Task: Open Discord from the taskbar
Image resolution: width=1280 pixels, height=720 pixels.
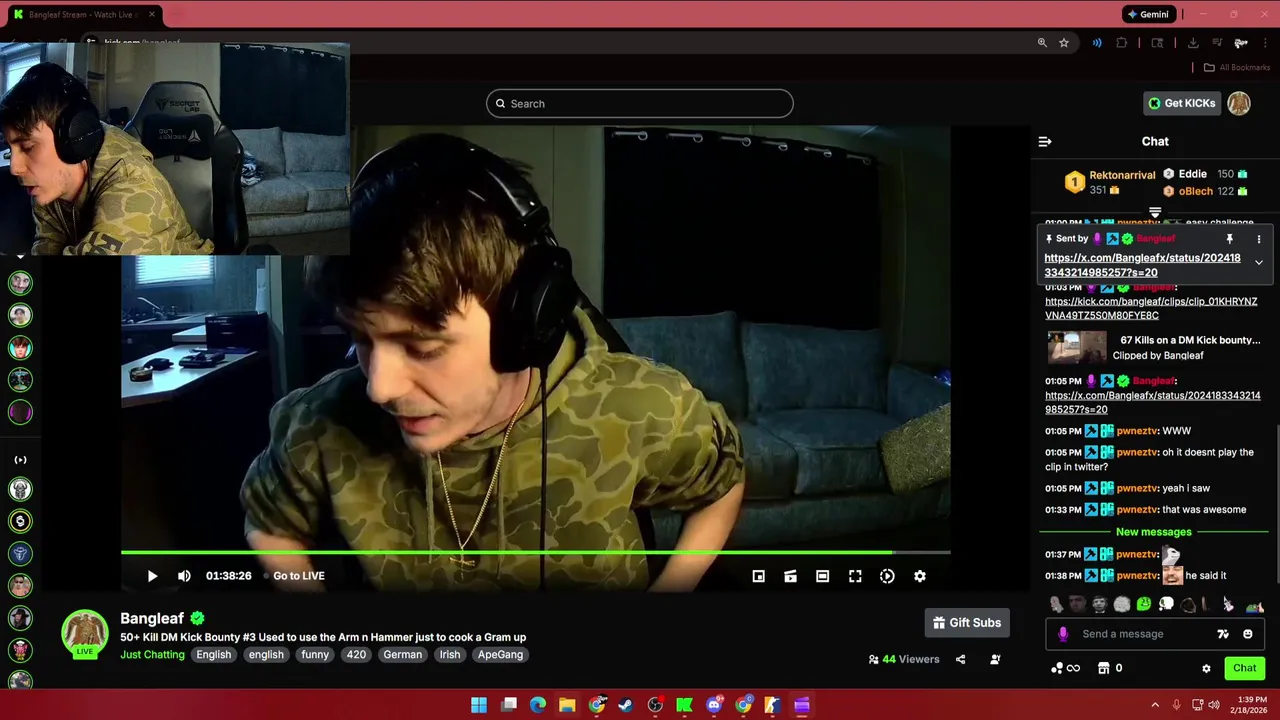Action: coord(714,705)
